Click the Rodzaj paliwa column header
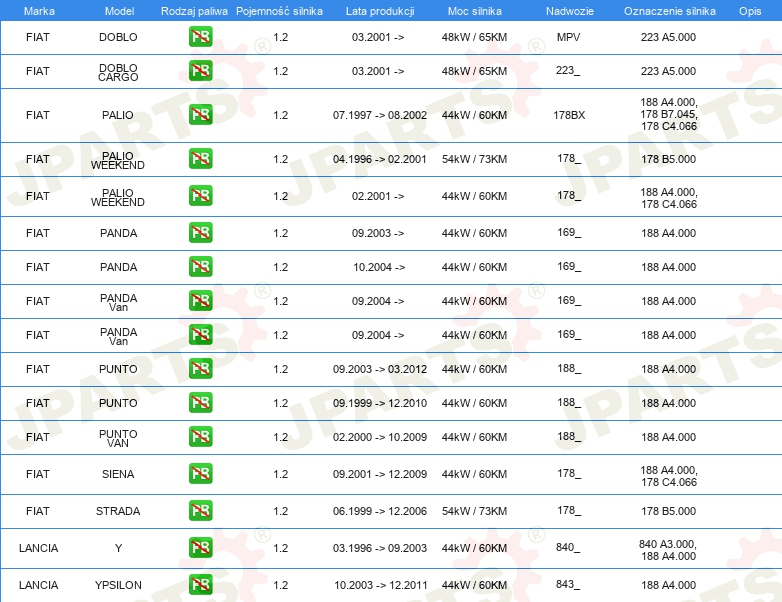Screen dimensions: 782x602 click(194, 11)
